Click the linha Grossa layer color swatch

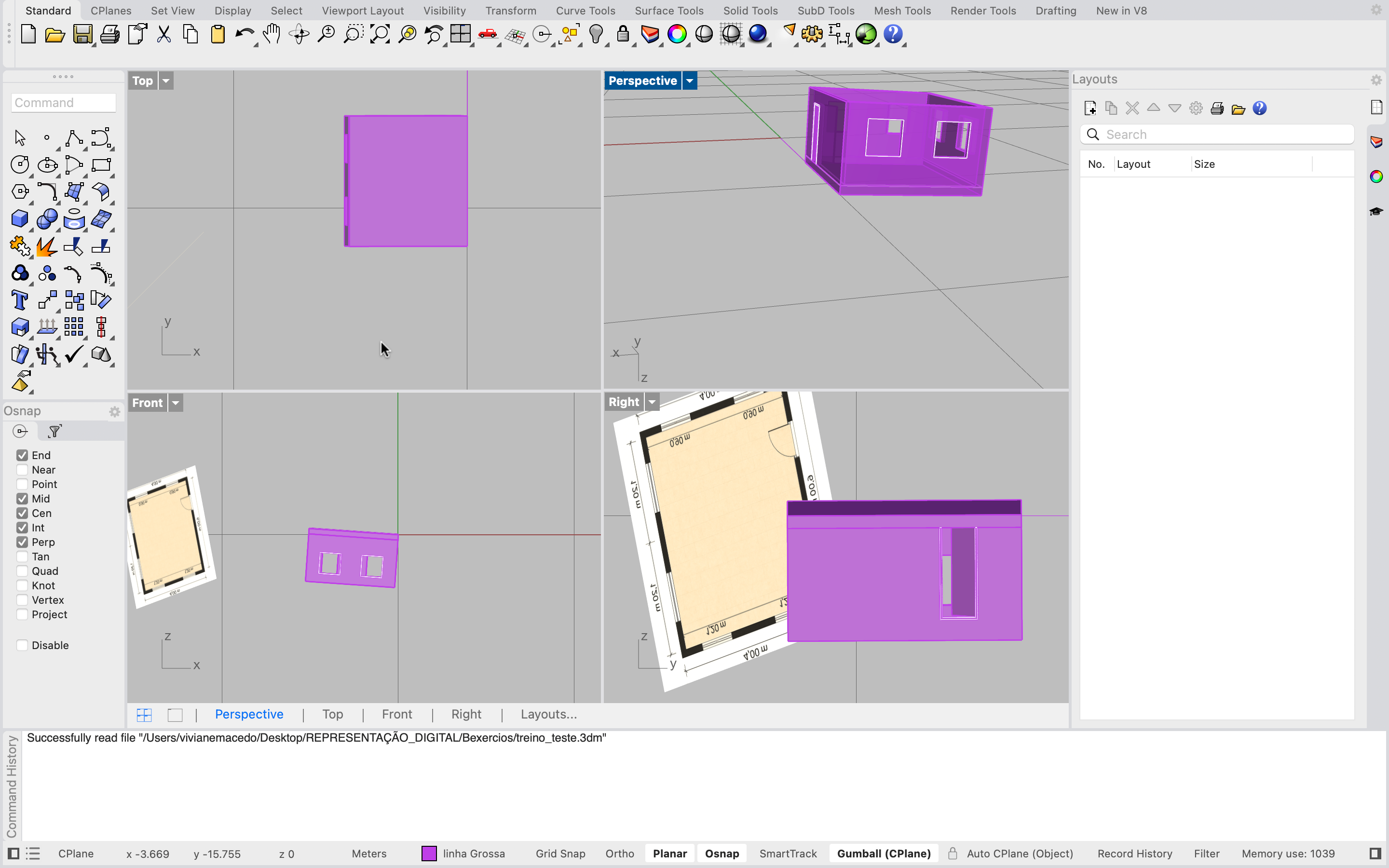coord(429,854)
